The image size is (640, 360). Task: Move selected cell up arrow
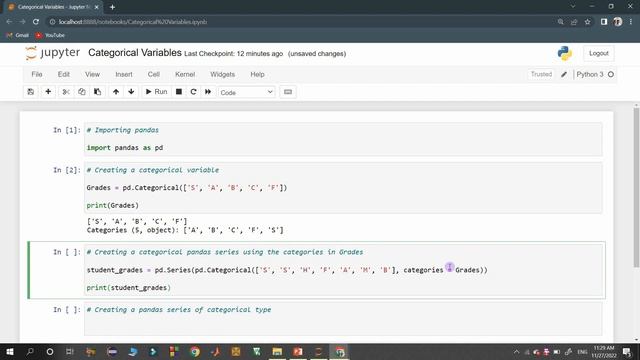point(116,92)
